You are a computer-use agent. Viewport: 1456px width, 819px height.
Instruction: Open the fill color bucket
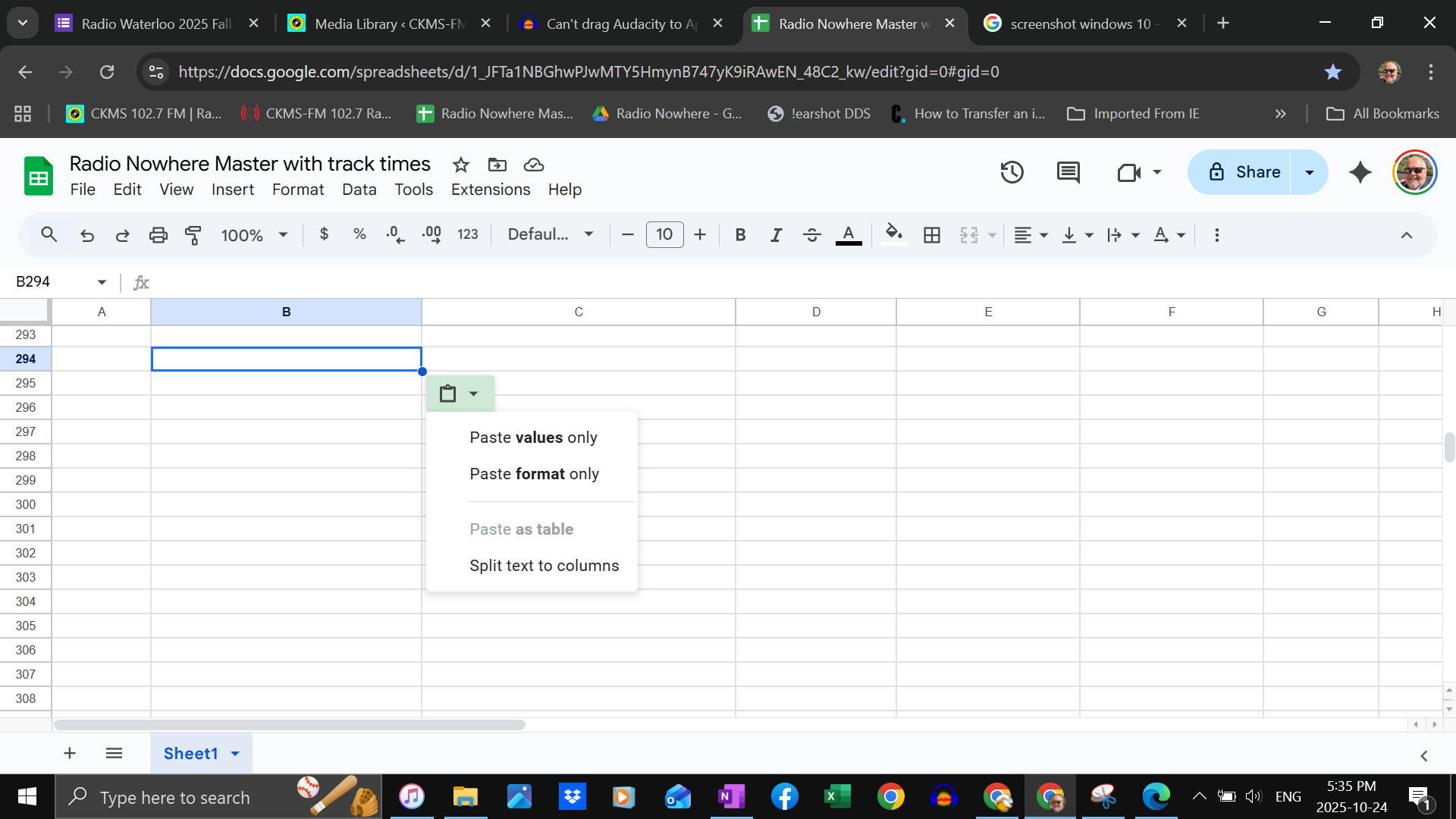click(x=894, y=234)
